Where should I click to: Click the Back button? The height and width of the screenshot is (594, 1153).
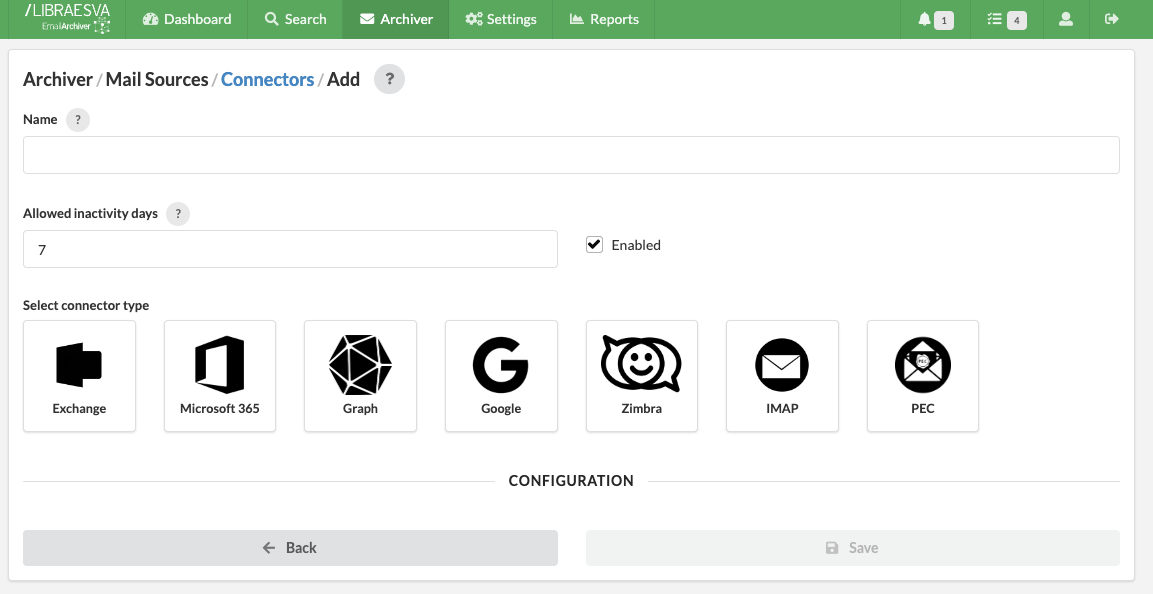(x=290, y=548)
